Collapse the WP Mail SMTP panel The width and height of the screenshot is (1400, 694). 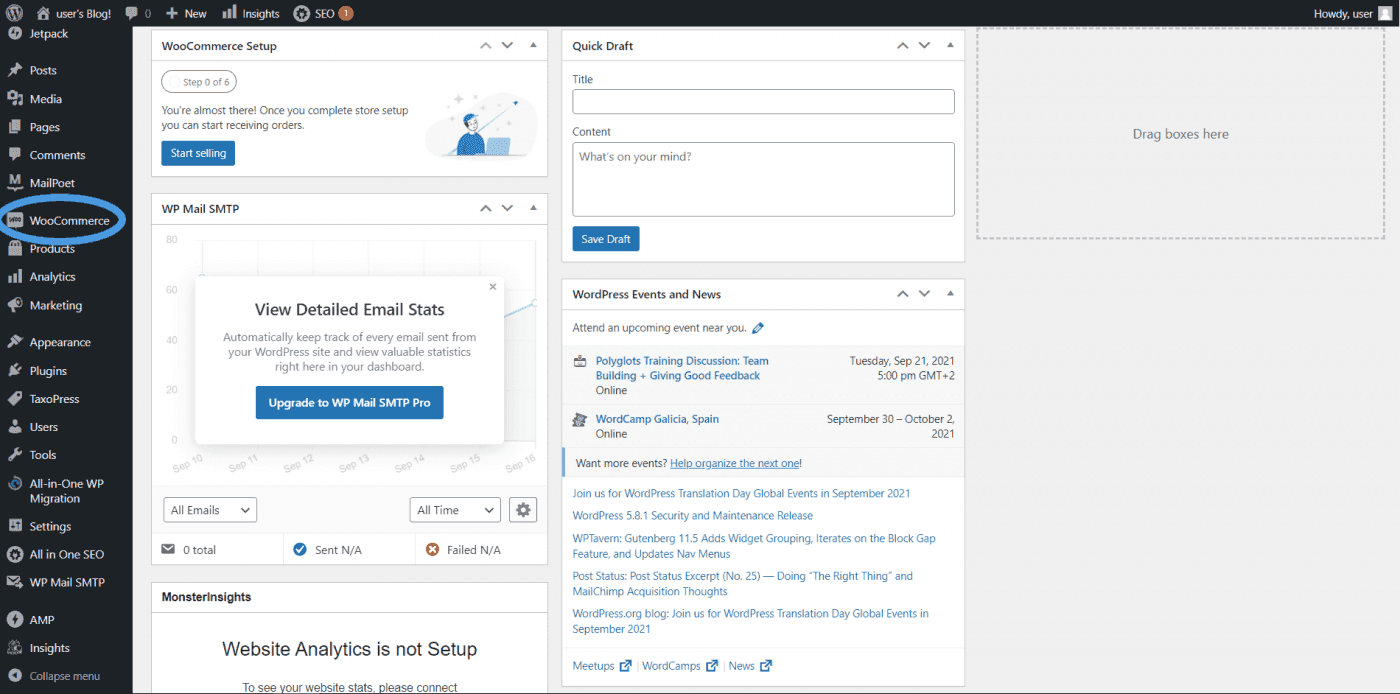point(533,208)
